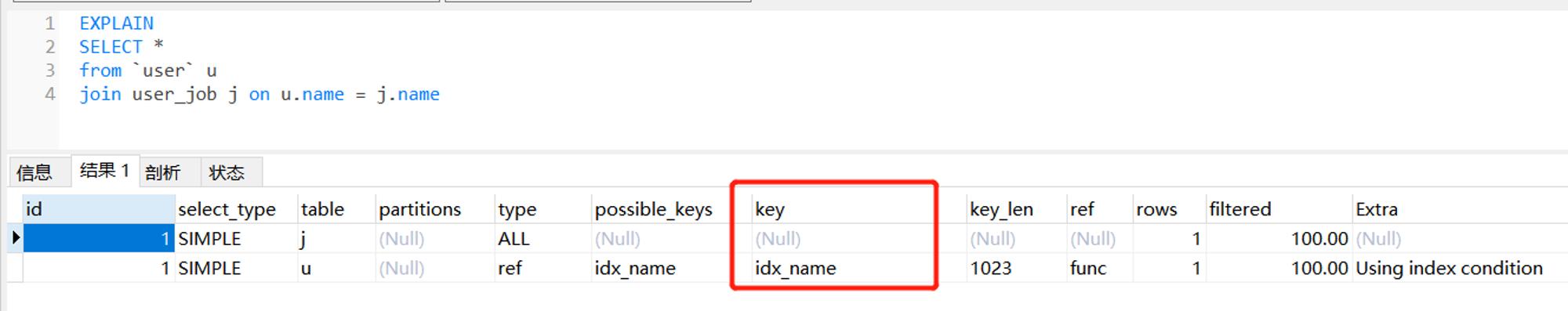1568x311 pixels.
Task: Click the select_type column header
Action: pyautogui.click(x=236, y=209)
